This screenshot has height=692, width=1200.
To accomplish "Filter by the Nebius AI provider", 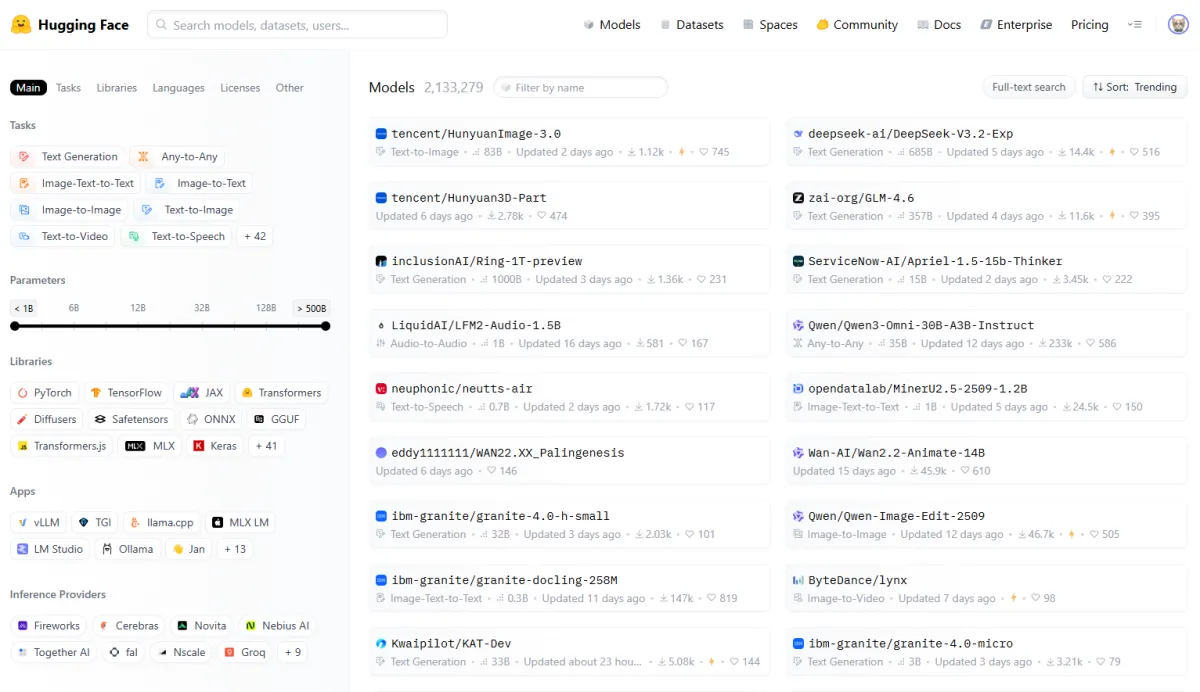I will [x=278, y=626].
